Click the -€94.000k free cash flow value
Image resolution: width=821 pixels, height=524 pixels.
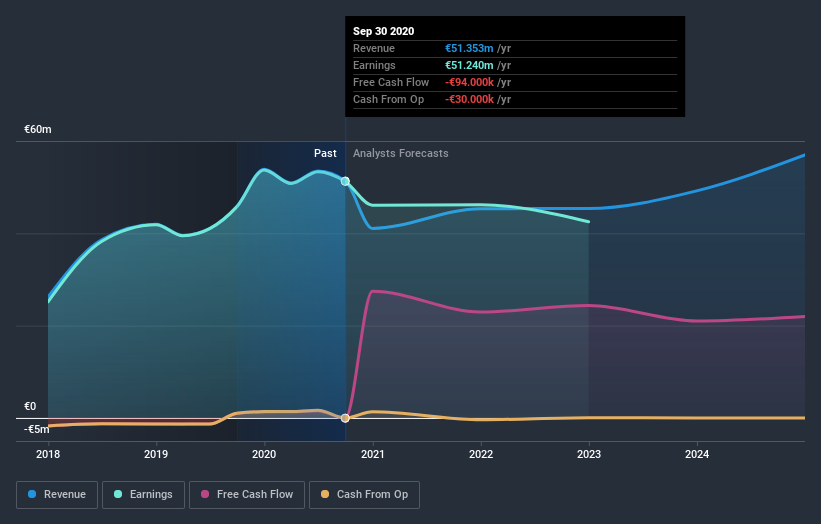click(x=469, y=82)
